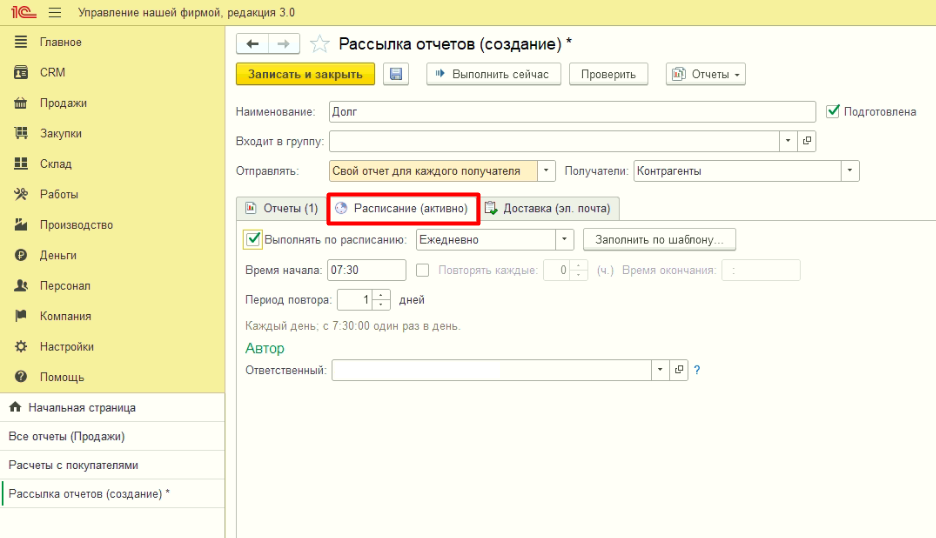Switch to Расчеты с покупателями page
Viewport: 936px width, 538px height.
(x=112, y=465)
